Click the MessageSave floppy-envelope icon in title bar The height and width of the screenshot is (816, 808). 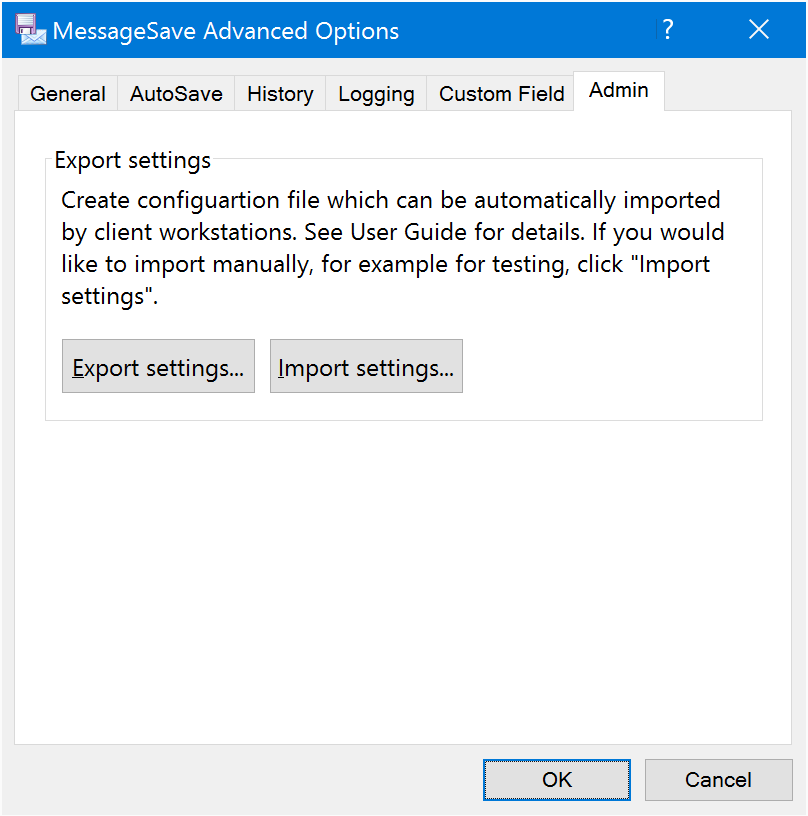(31, 30)
